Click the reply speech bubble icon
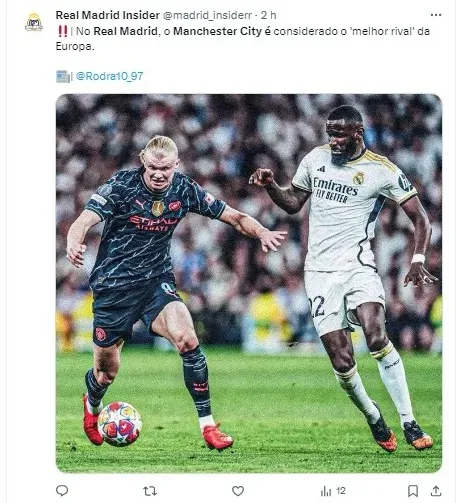Viewport: 460px width, 503px height. pos(62,490)
